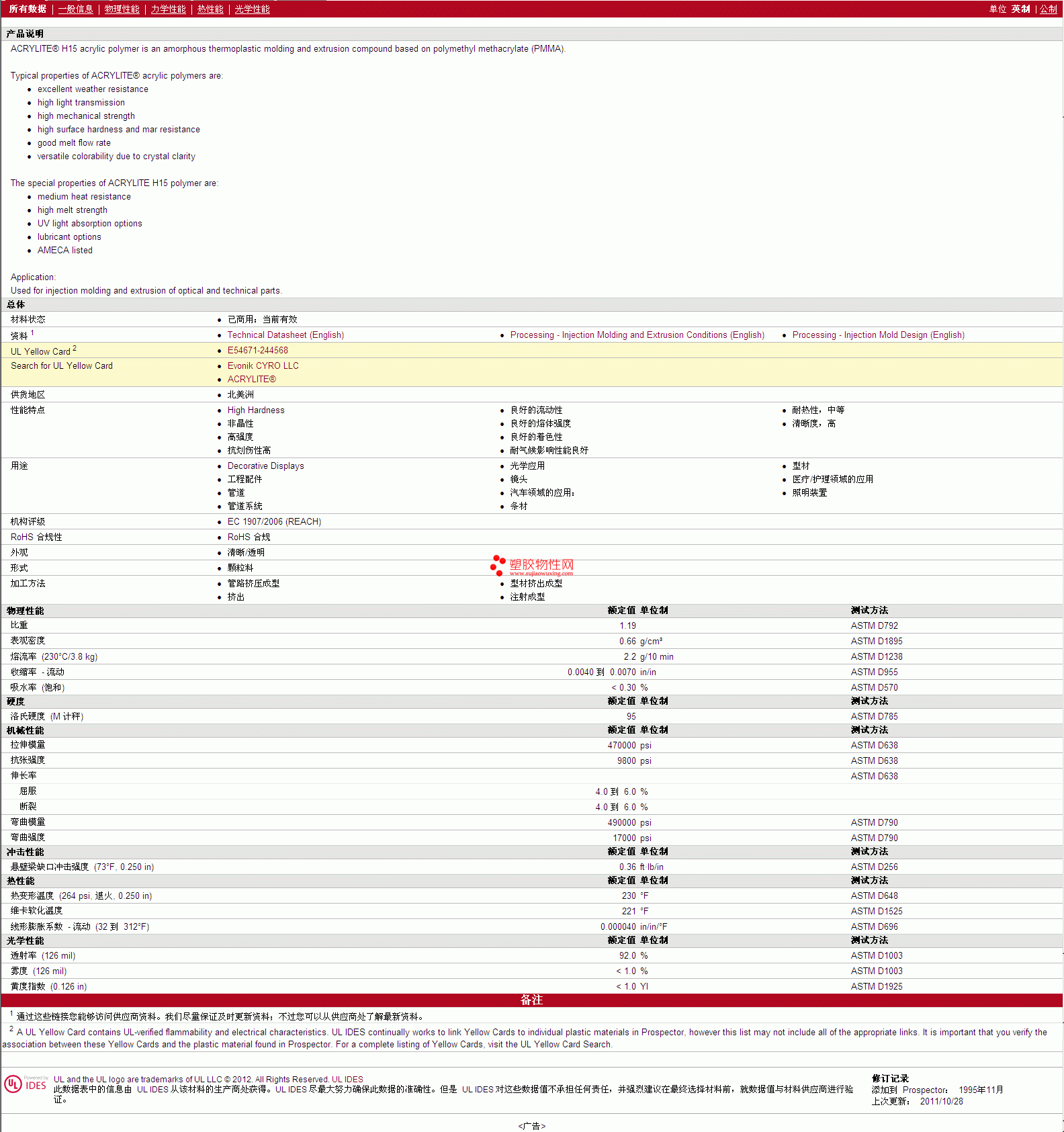Image resolution: width=1064 pixels, height=1132 pixels.
Task: Click the ASTM D1925 test method
Action: point(877,986)
